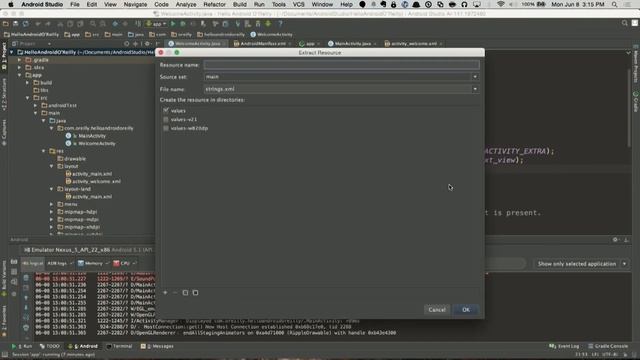This screenshot has width=640, height=360.
Task: Expand the menu folder in project tree
Action: (51, 204)
